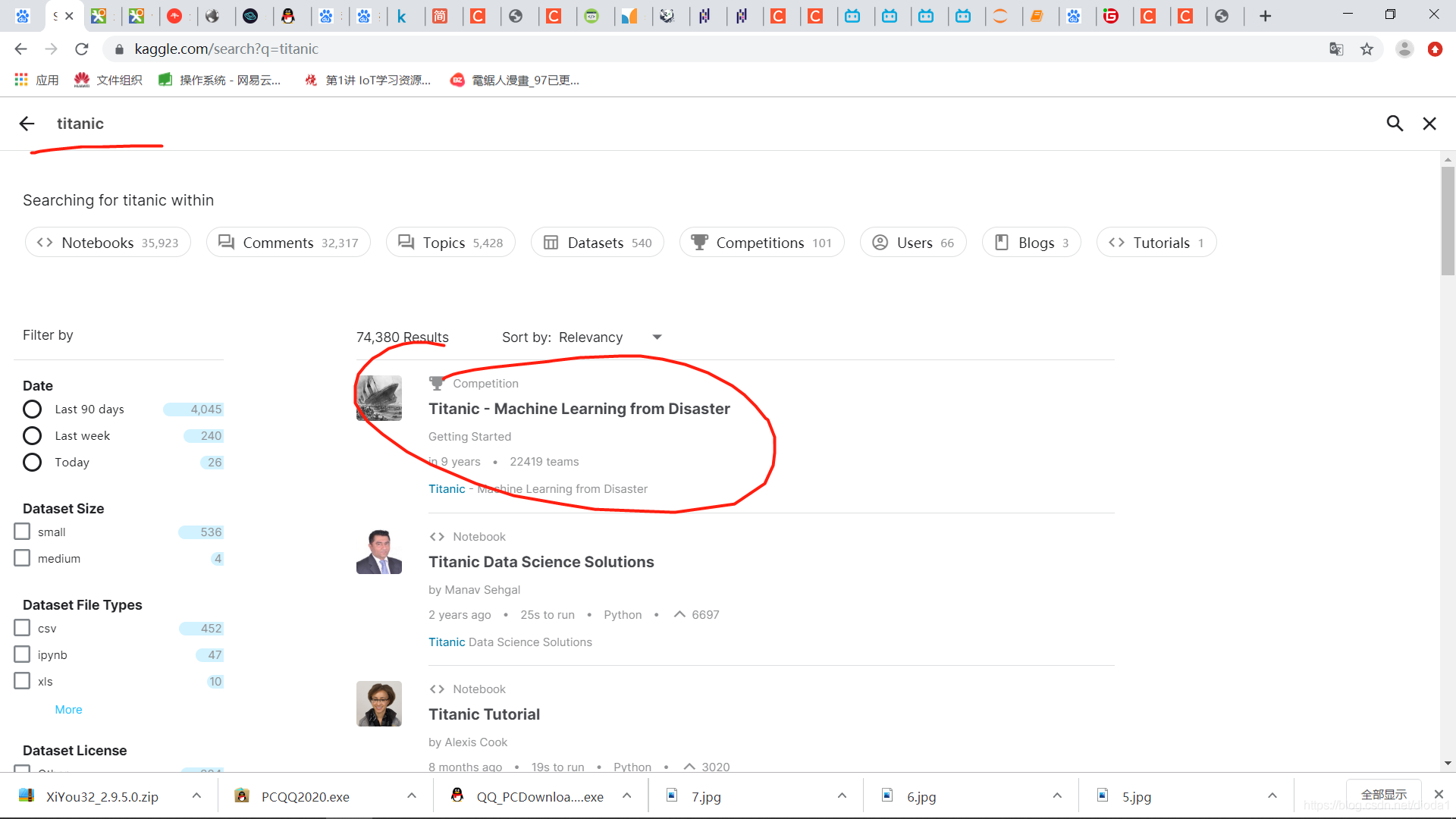Expand options for XiYou32_2.9.5.0.zip download
The width and height of the screenshot is (1456, 819).
click(x=196, y=795)
